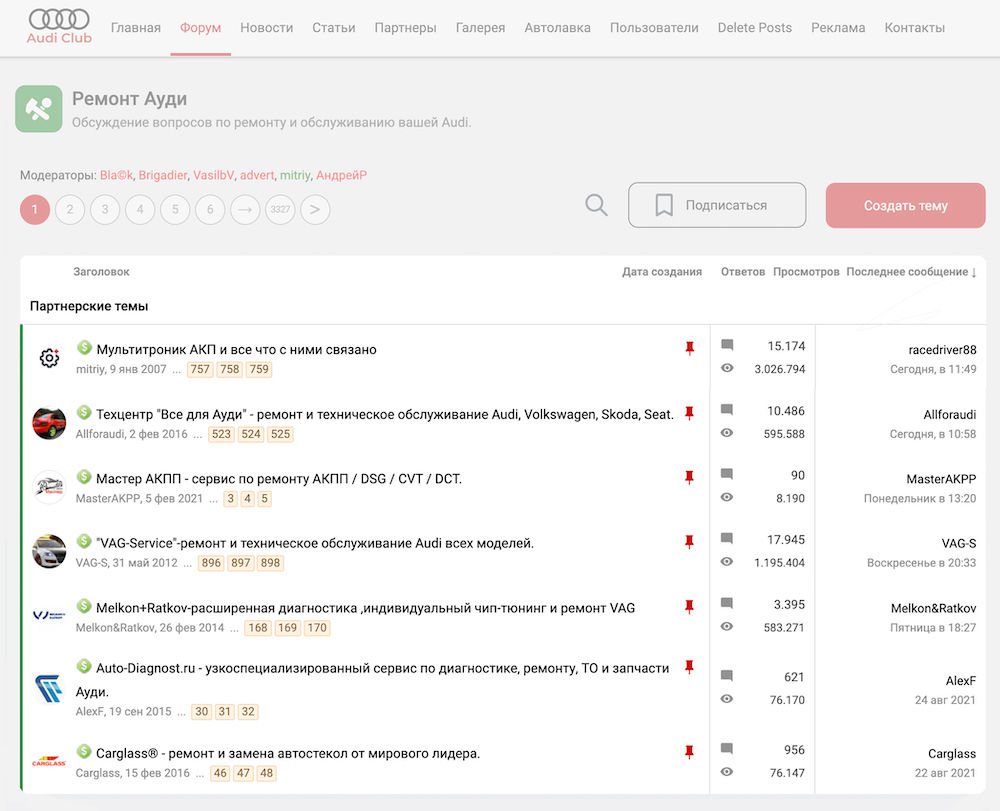Screen dimensions: 1000x811
Task: Click green partner badge beside Мультитроник title
Action: (84, 347)
